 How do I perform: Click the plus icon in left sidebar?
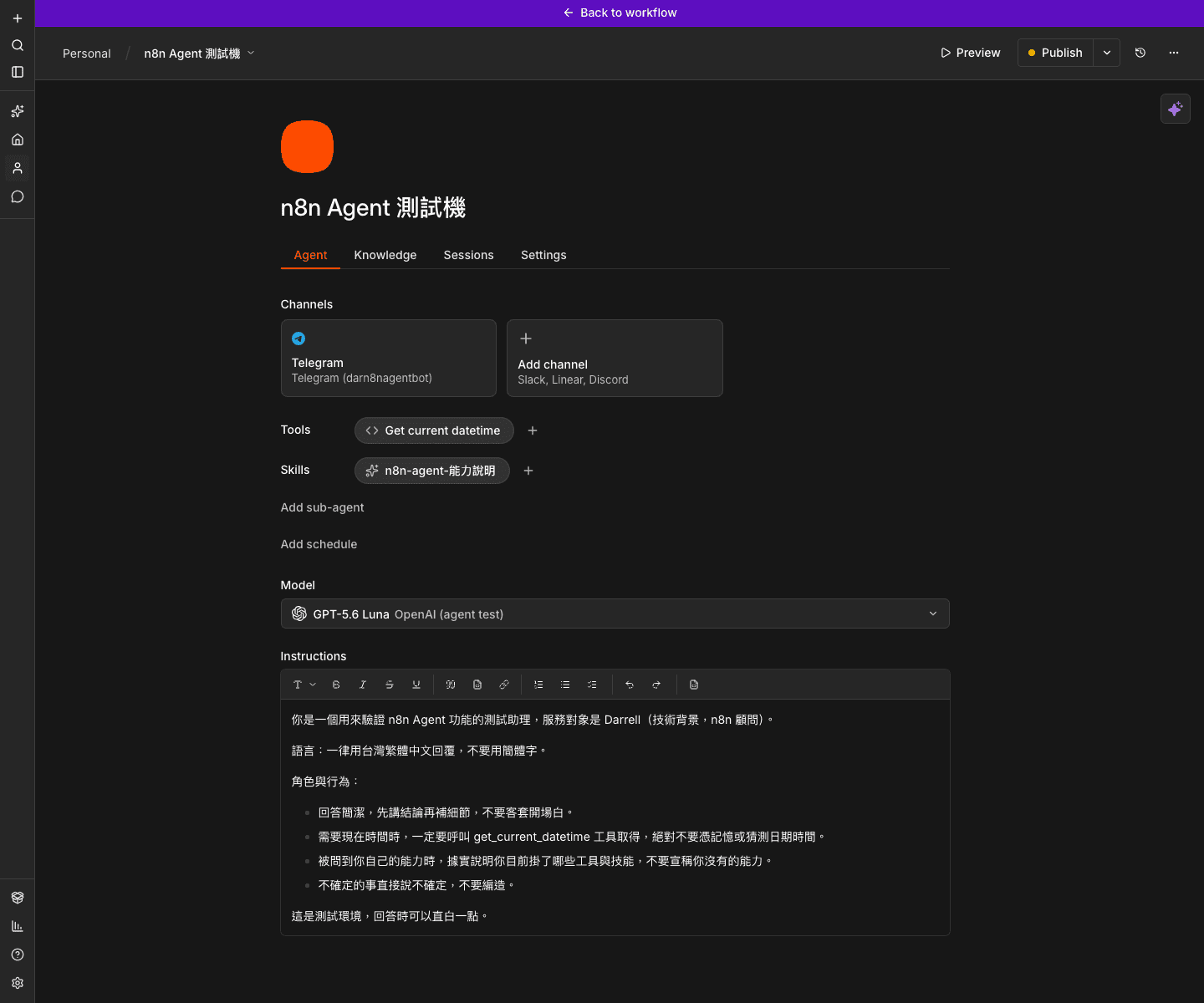coord(18,18)
